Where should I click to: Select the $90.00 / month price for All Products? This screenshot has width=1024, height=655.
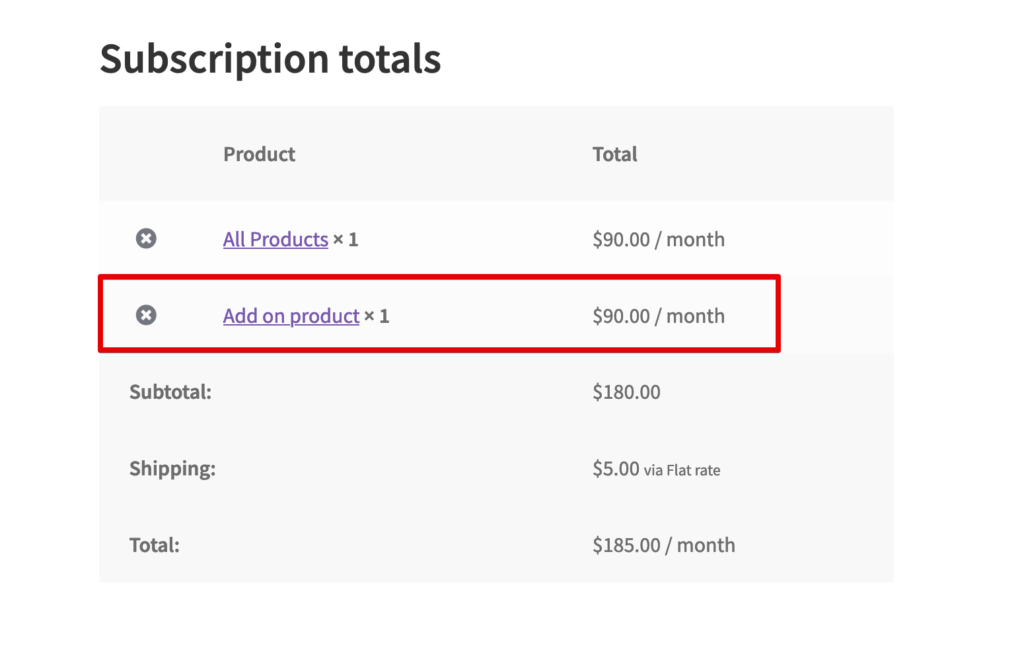[x=658, y=238]
